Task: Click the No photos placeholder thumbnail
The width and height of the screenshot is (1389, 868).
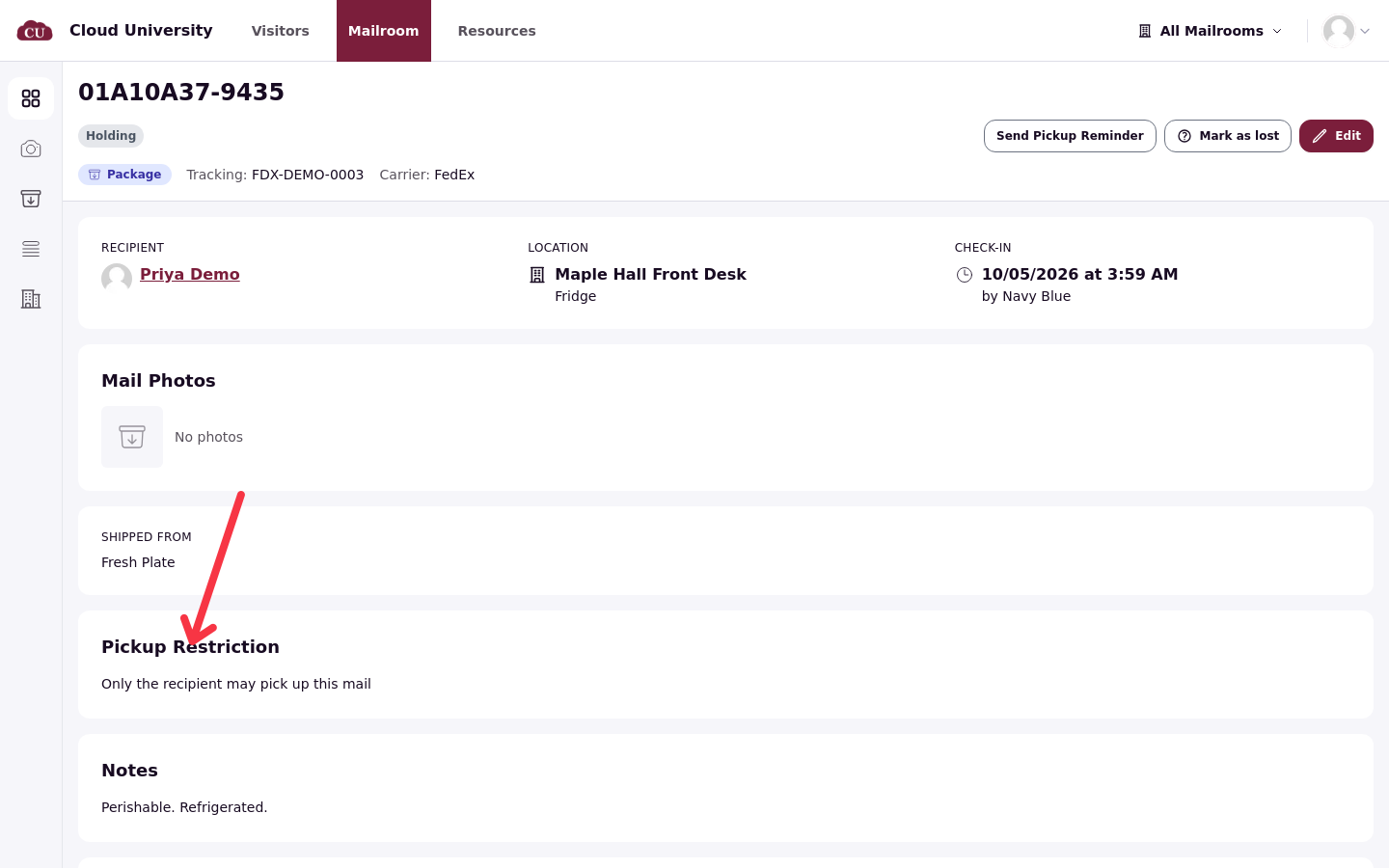Action: (132, 437)
